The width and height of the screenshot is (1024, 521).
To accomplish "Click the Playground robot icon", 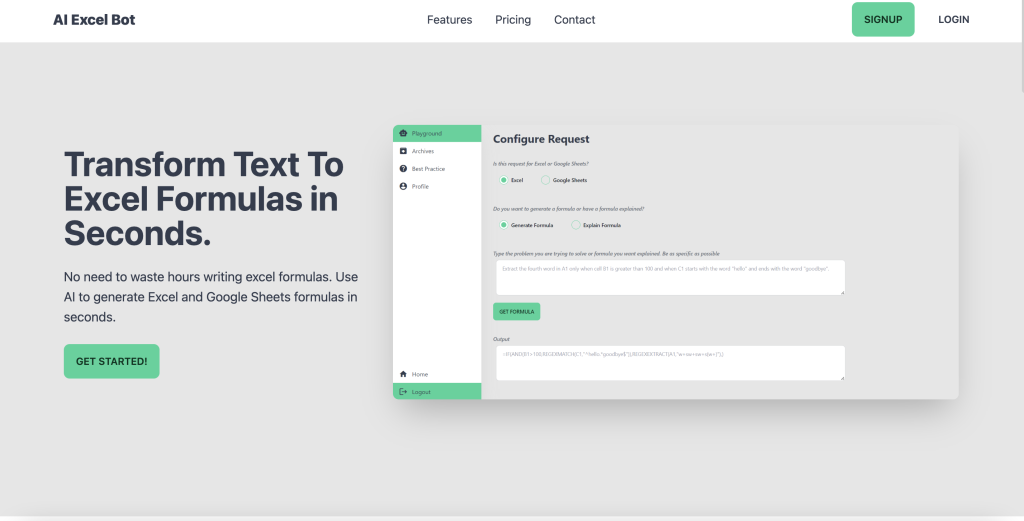I will click(x=403, y=133).
